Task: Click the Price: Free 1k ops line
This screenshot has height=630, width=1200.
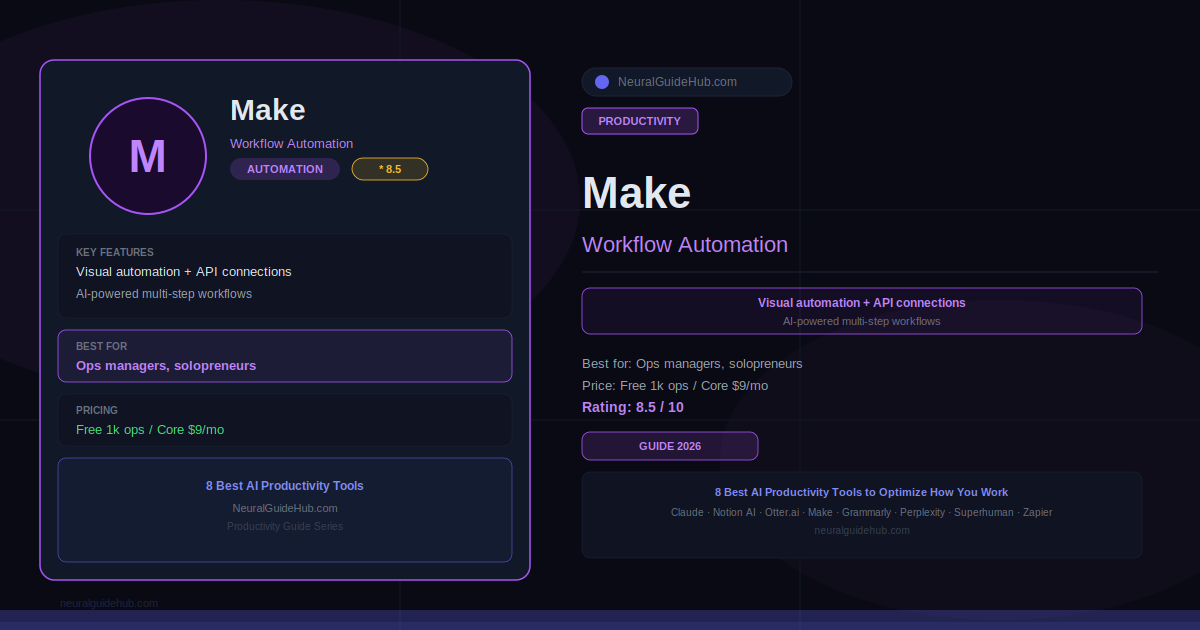Action: point(675,385)
